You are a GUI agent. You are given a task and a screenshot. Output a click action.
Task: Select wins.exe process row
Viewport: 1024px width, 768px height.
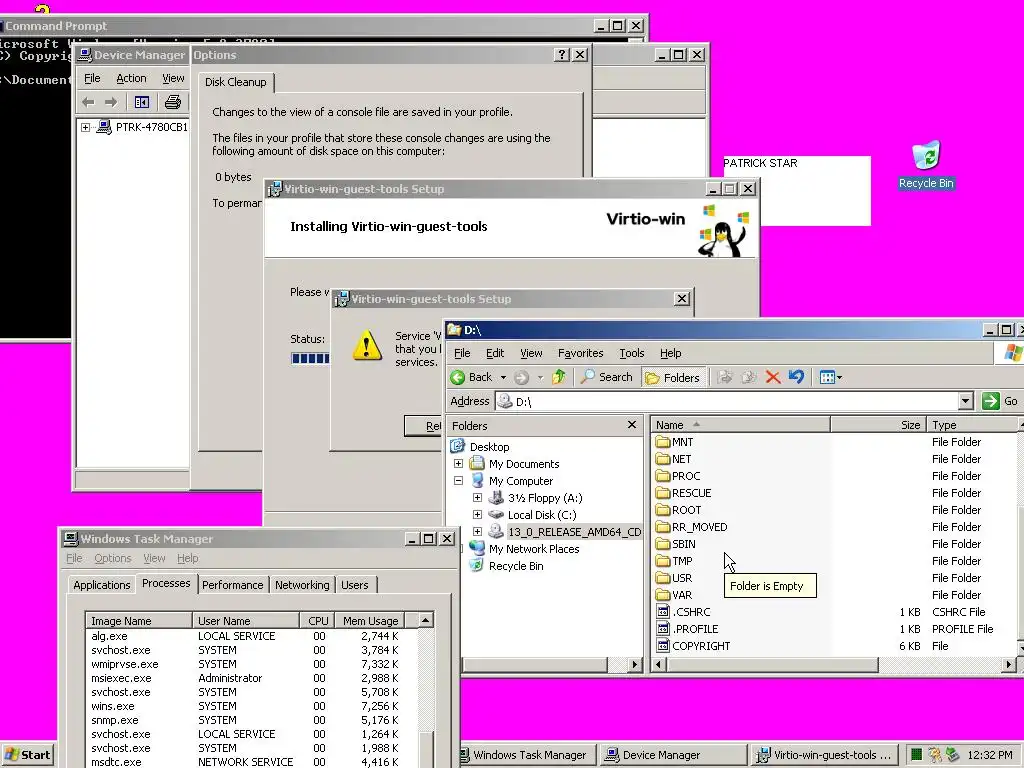(x=251, y=706)
